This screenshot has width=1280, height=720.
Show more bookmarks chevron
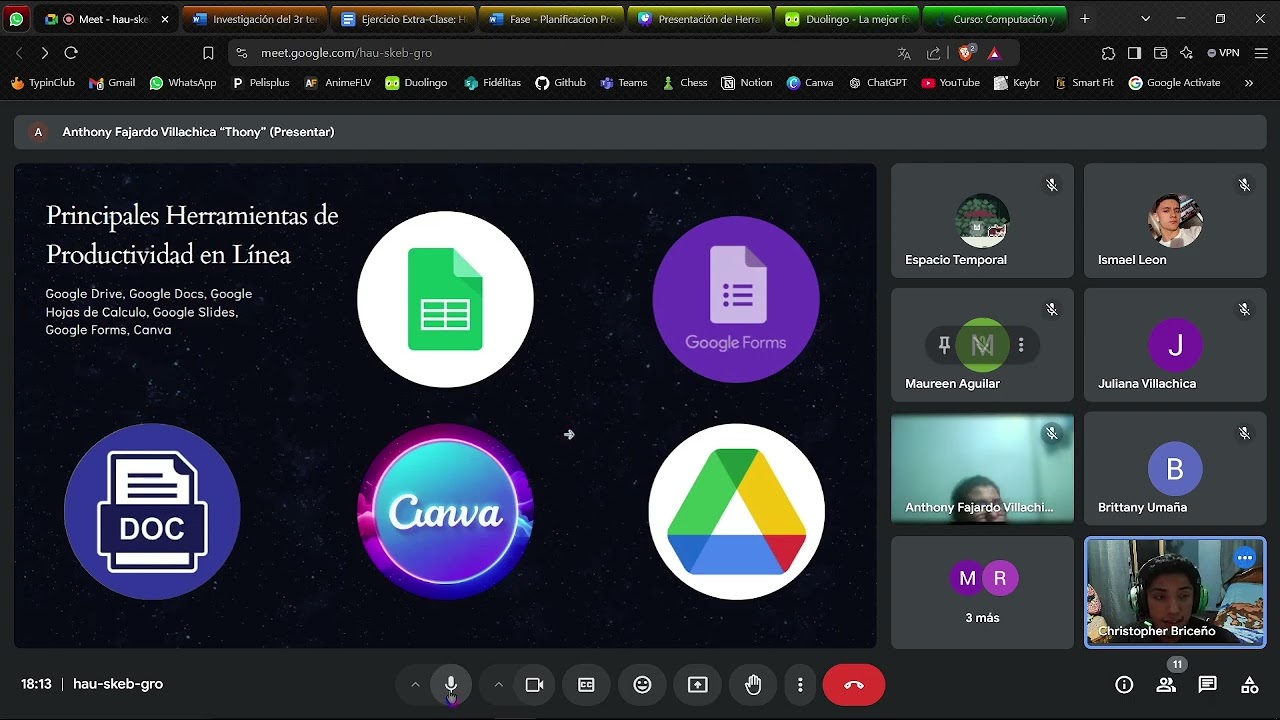[1248, 83]
